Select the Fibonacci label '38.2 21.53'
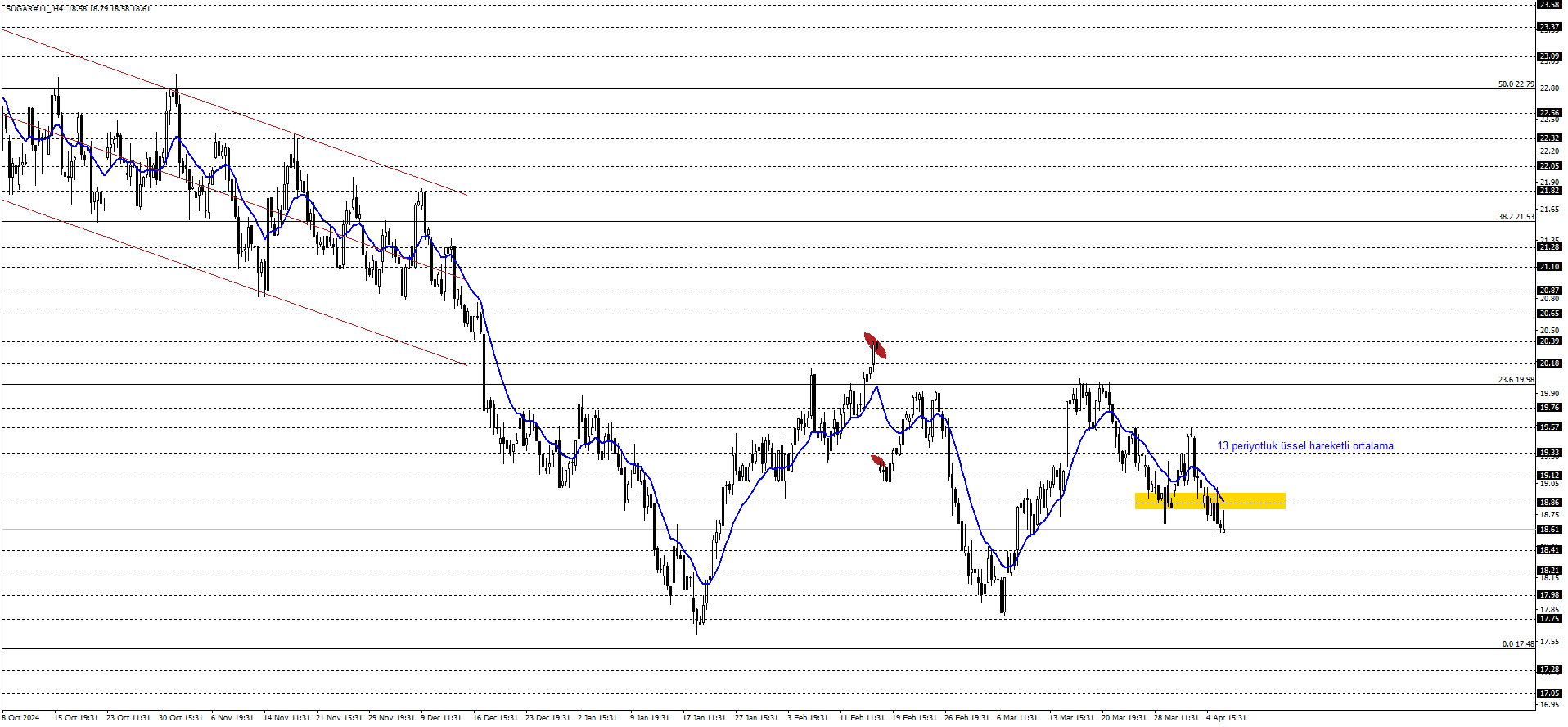This screenshot has width=1568, height=727. (x=1516, y=217)
